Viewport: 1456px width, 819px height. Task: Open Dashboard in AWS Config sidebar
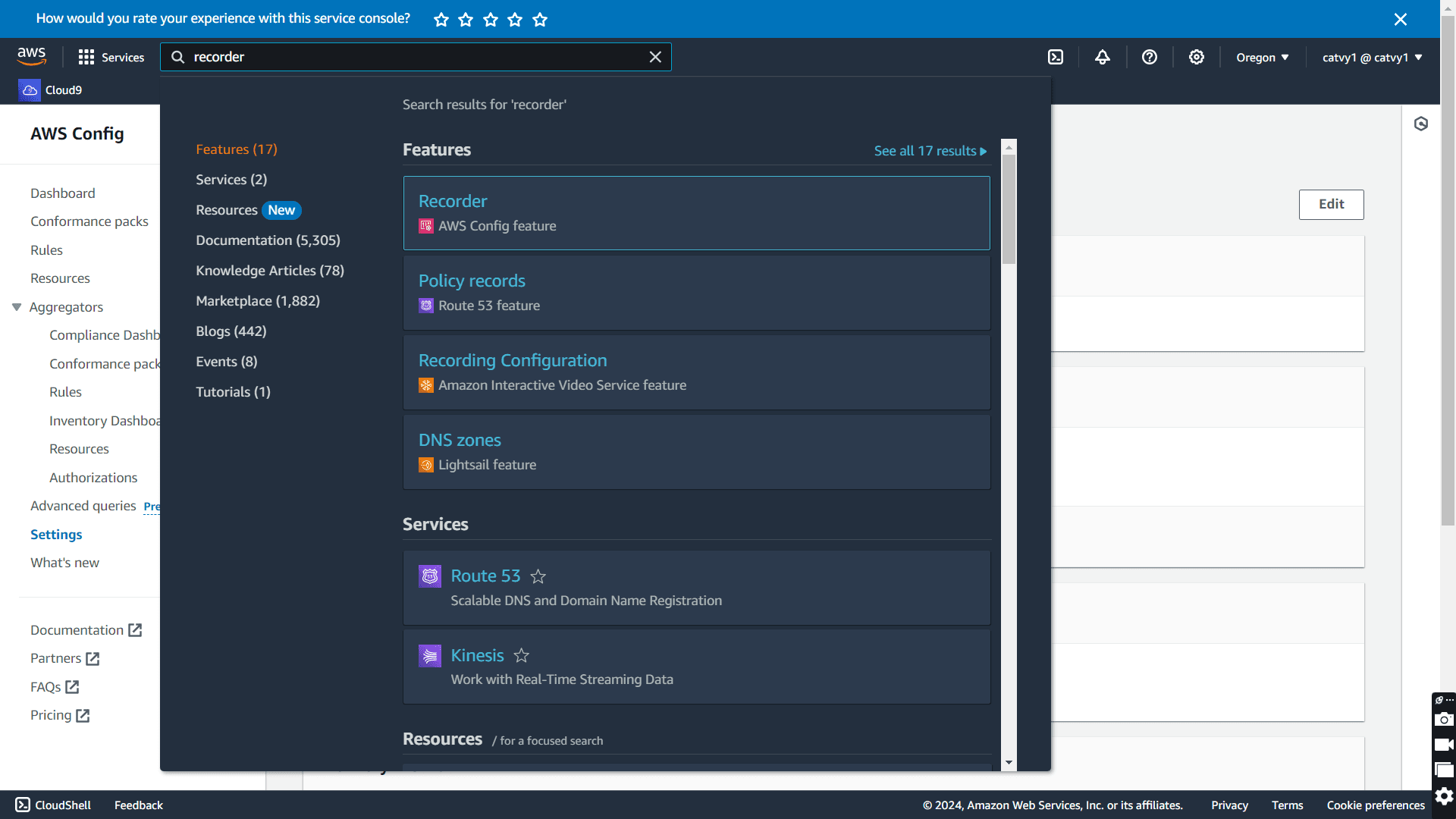point(63,193)
